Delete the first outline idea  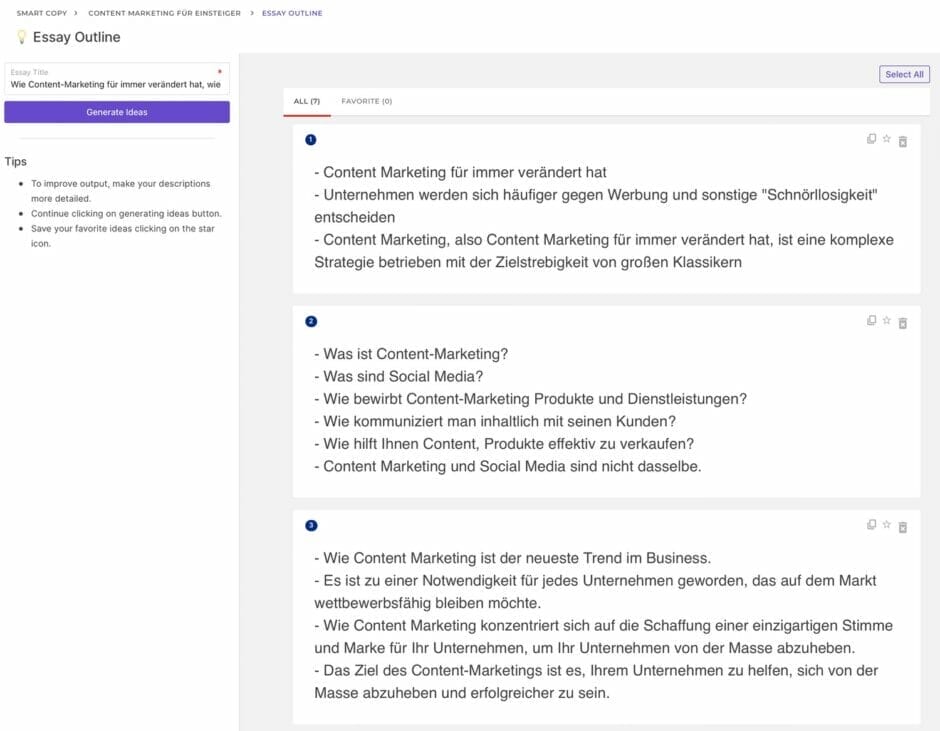[x=902, y=141]
